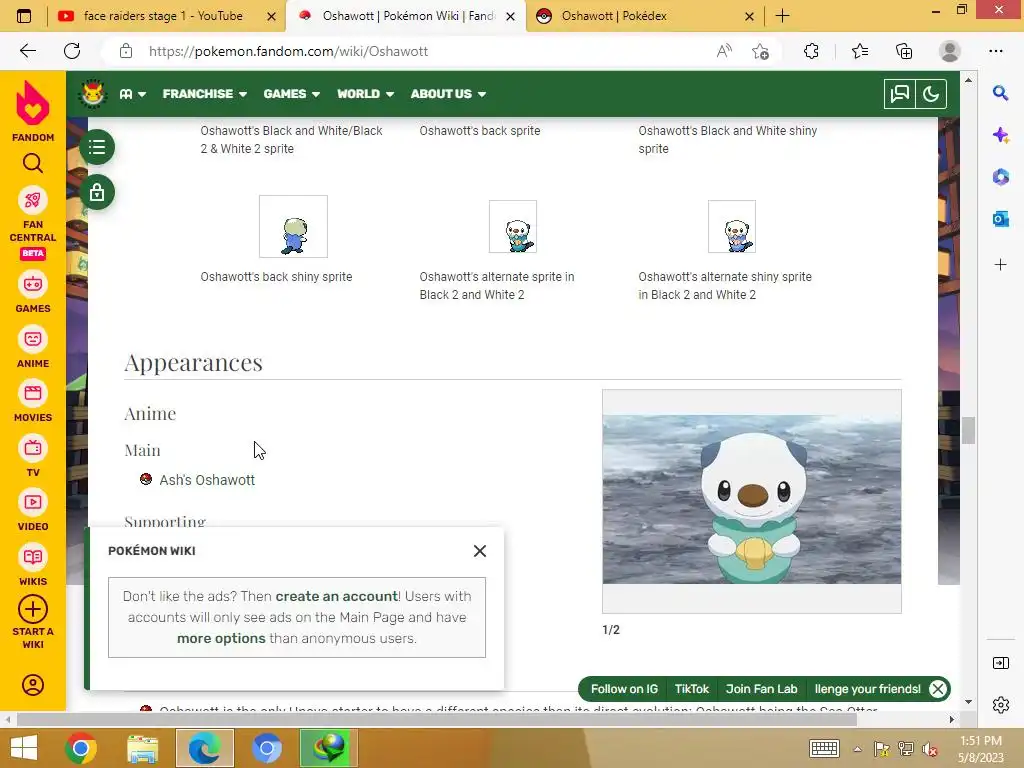Open the Video section in Fandom sidebar
The width and height of the screenshot is (1024, 768).
point(33,511)
